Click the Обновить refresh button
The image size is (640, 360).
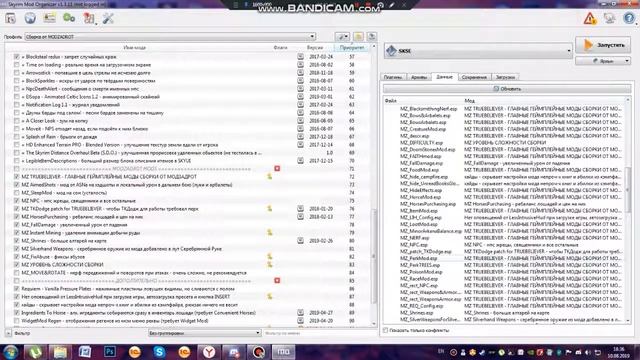(x=507, y=89)
